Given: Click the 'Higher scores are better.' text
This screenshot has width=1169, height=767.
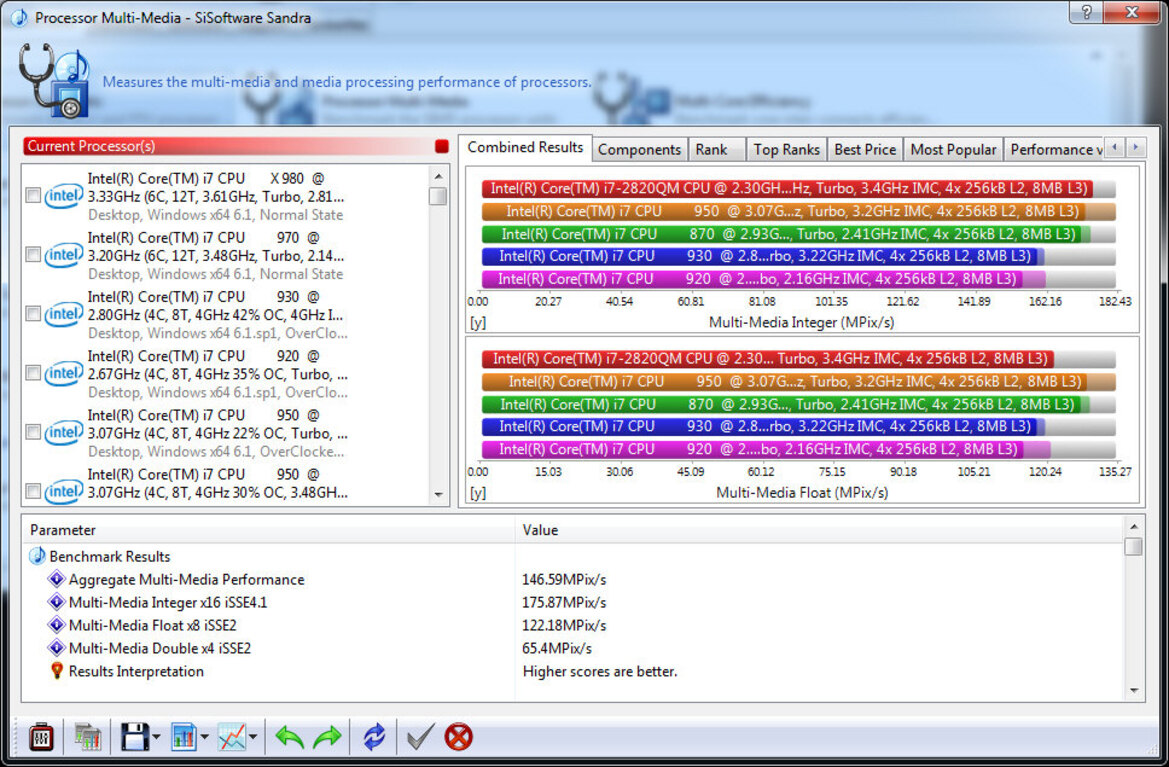Looking at the screenshot, I should click(600, 671).
